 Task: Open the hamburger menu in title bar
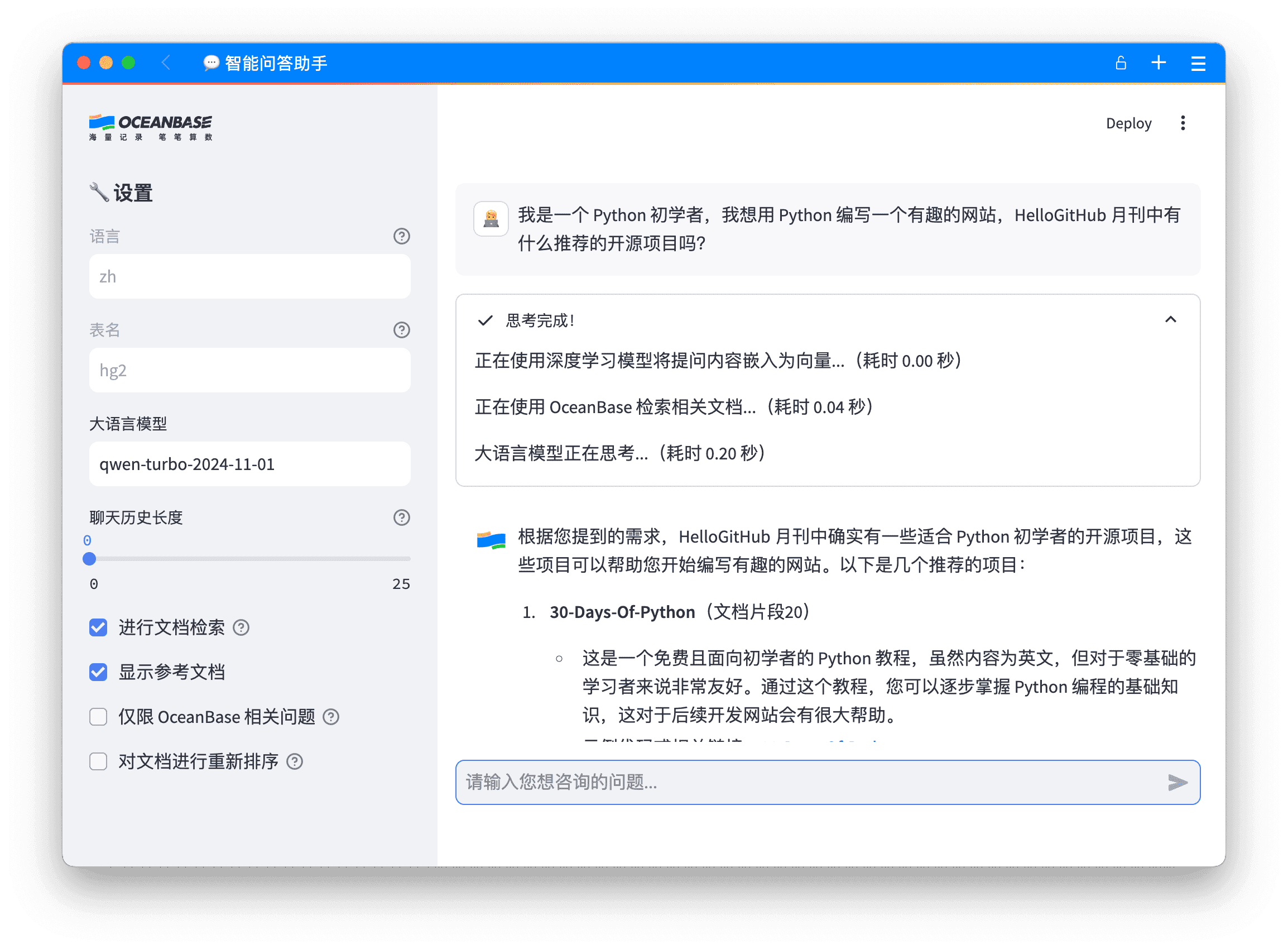(x=1198, y=63)
